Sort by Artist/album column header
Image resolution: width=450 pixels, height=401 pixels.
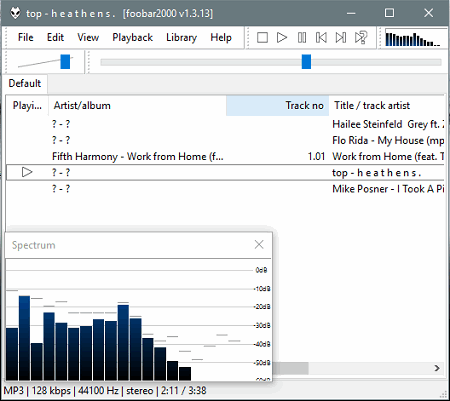click(x=137, y=106)
